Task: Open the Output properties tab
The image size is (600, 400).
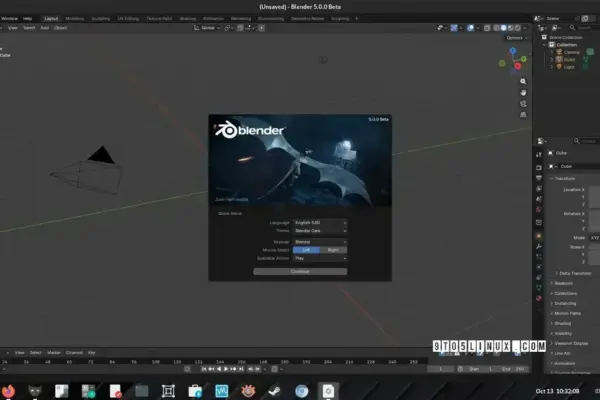Action: (x=539, y=178)
